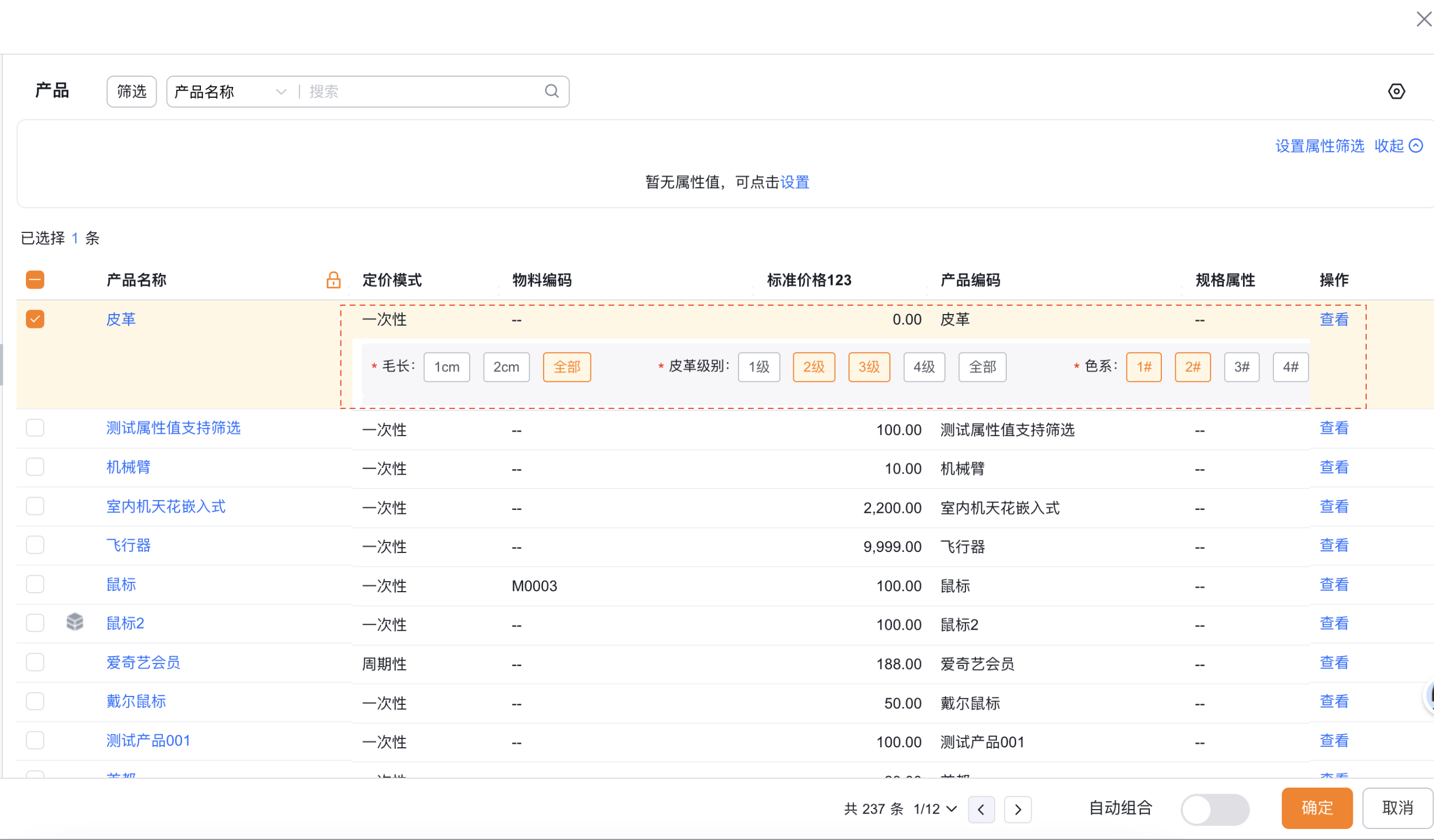Open column settings hexagon icon
The image size is (1434, 840).
pyautogui.click(x=1396, y=91)
